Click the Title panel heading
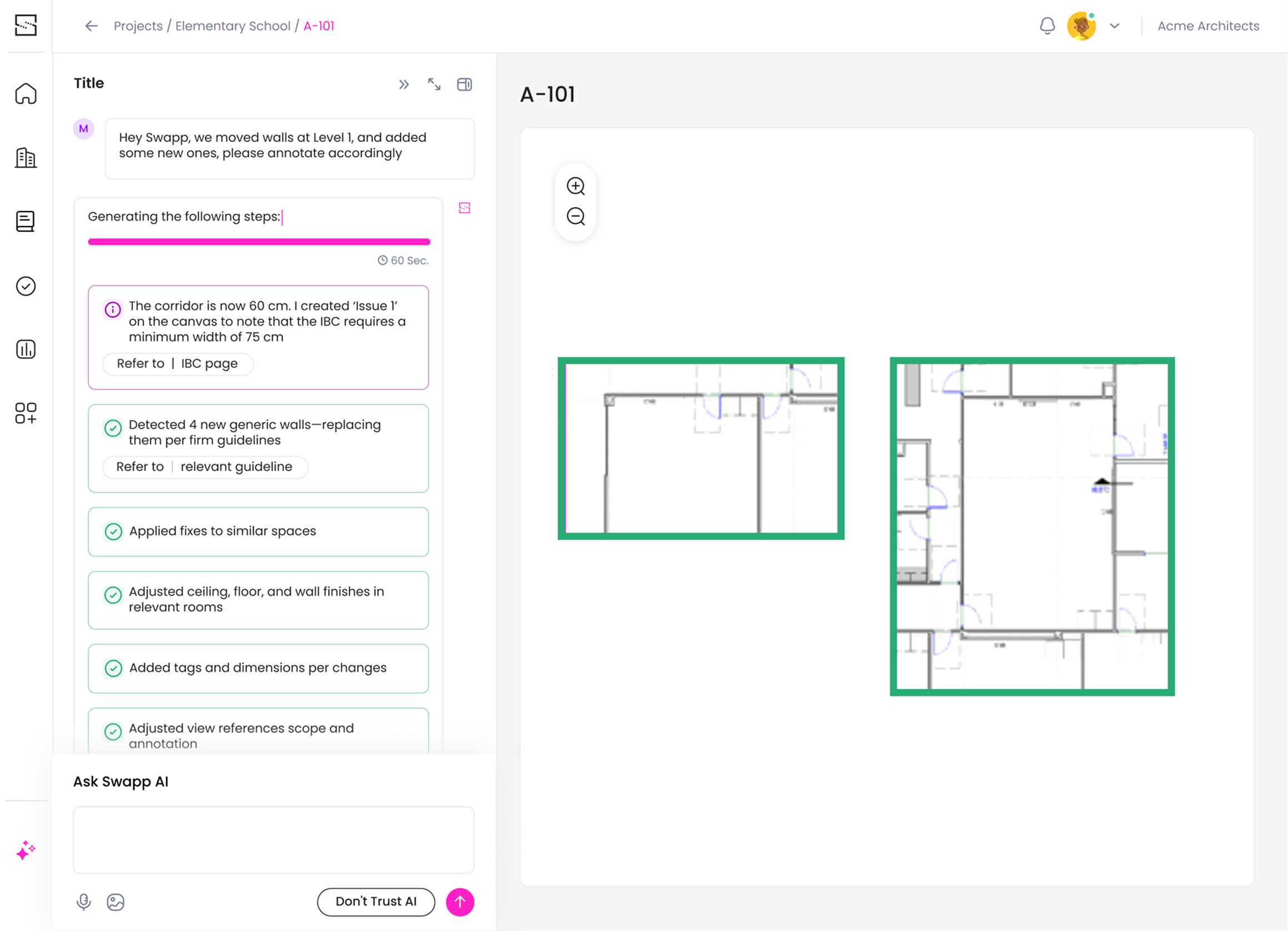The height and width of the screenshot is (931, 1288). coord(89,83)
